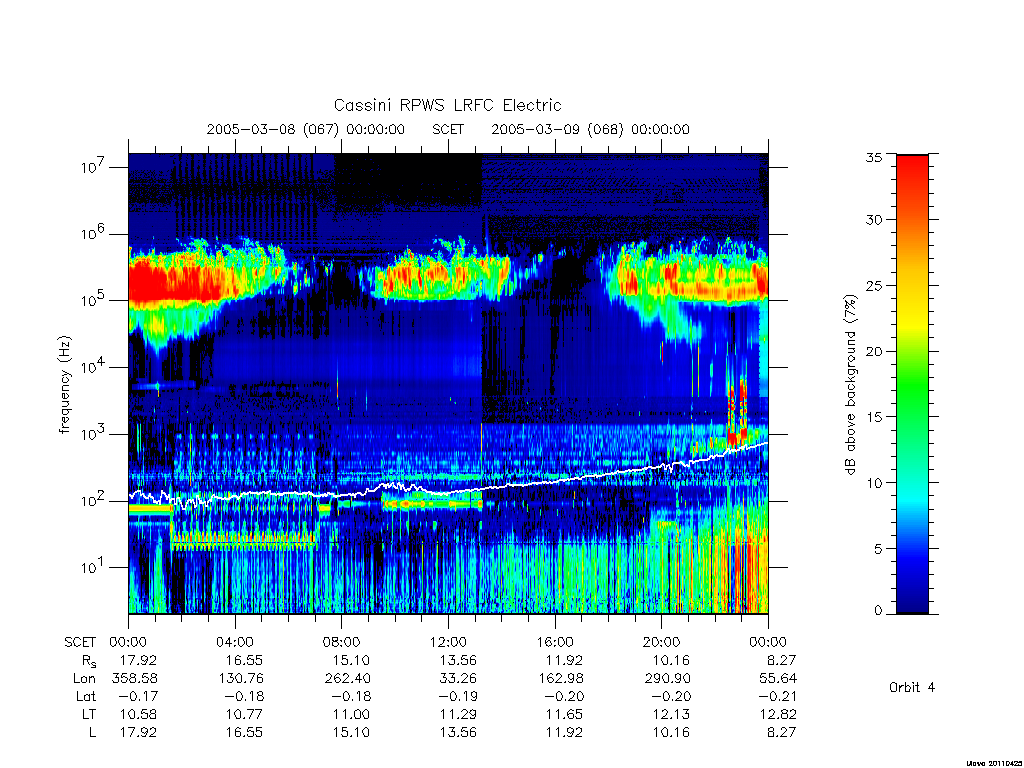The image size is (1024, 768).
Task: Click the dark blue bottom of the color bar
Action: (912, 598)
